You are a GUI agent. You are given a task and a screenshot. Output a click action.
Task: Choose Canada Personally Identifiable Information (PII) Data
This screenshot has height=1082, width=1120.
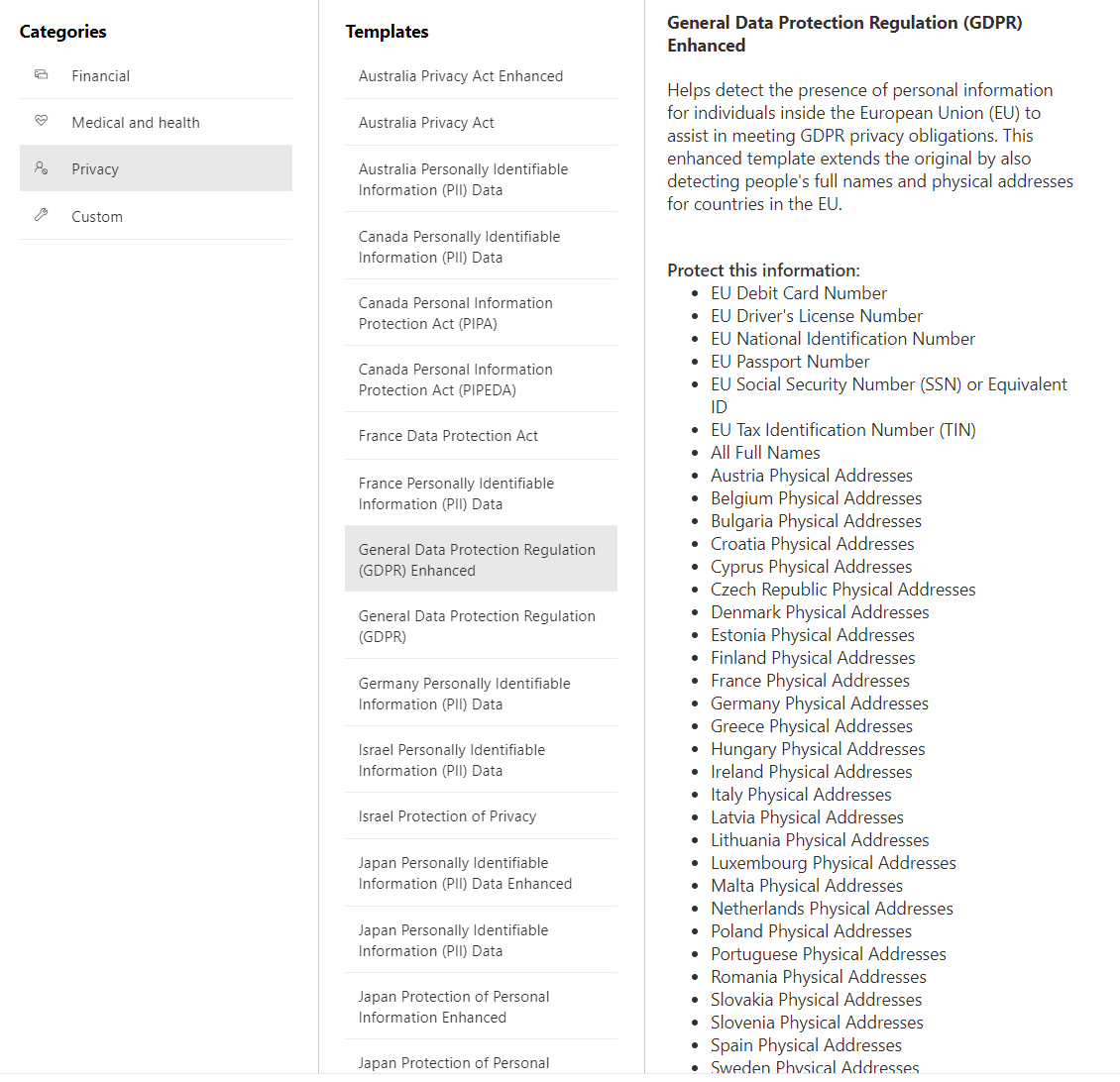coord(459,247)
